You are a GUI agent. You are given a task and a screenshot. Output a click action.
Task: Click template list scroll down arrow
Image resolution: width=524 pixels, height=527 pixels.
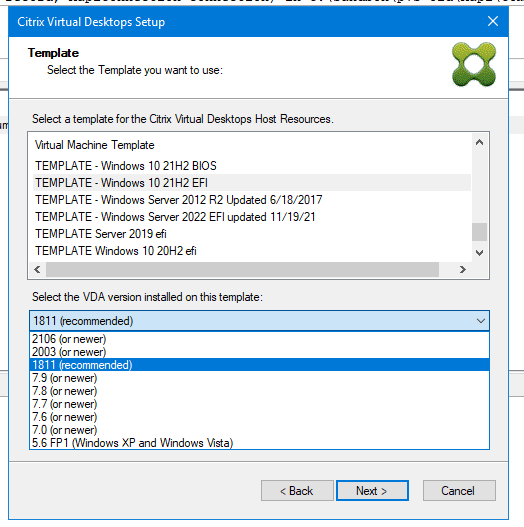point(480,252)
